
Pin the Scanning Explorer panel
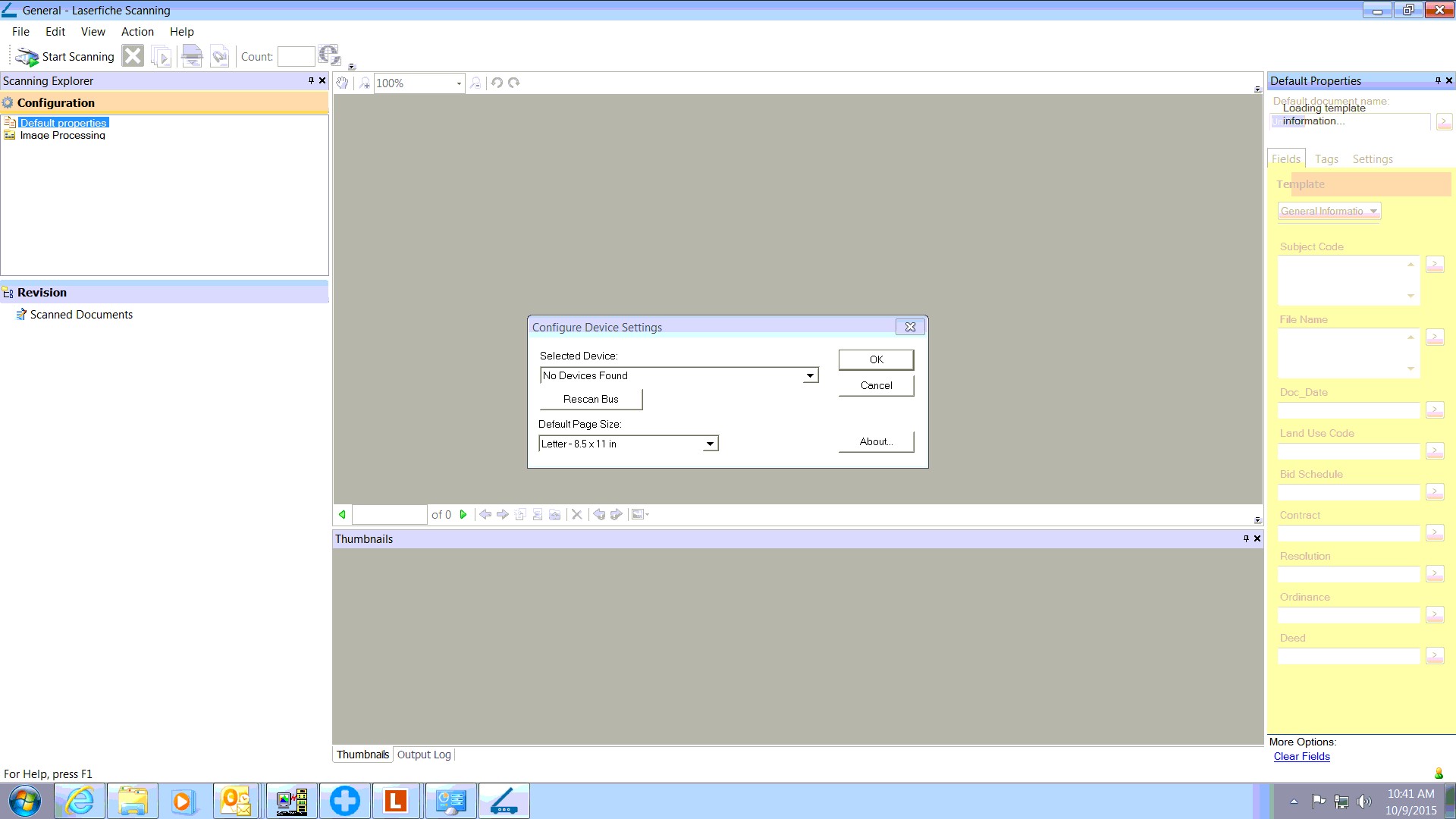[311, 80]
